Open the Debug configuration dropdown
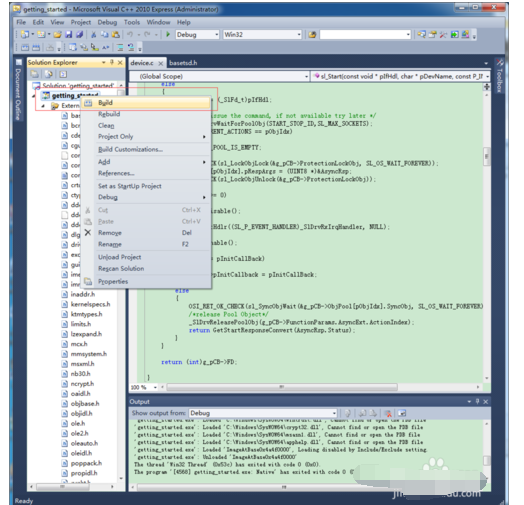 pos(217,34)
